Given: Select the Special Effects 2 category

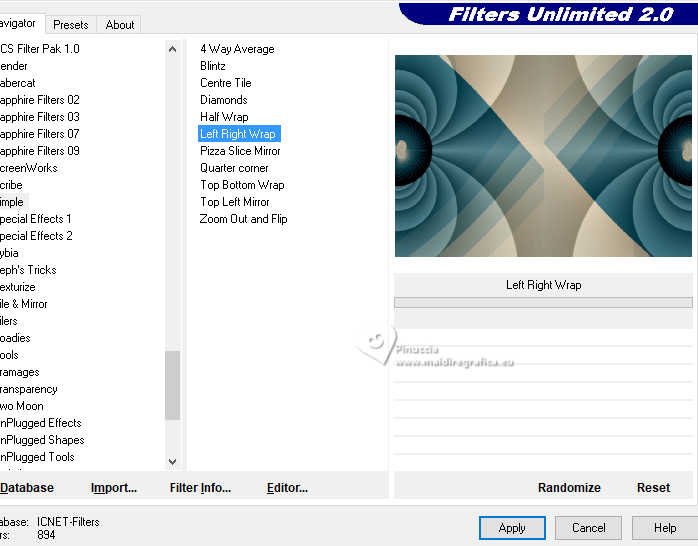Looking at the screenshot, I should coord(36,236).
